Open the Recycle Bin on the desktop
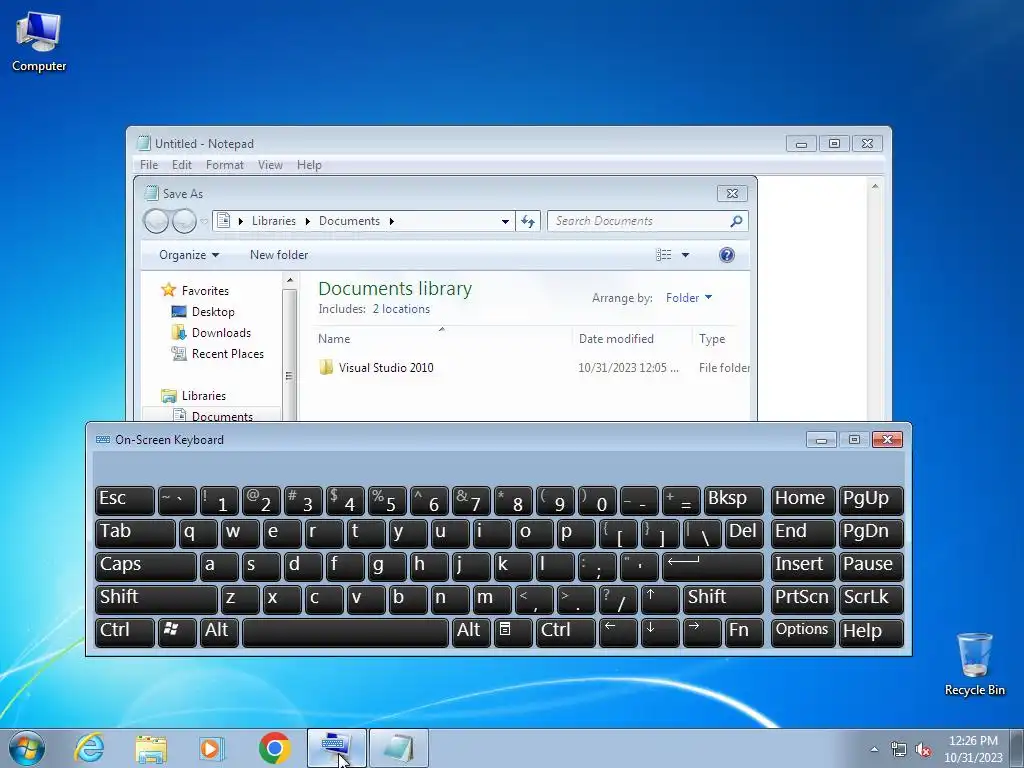The width and height of the screenshot is (1024, 768). [x=974, y=664]
